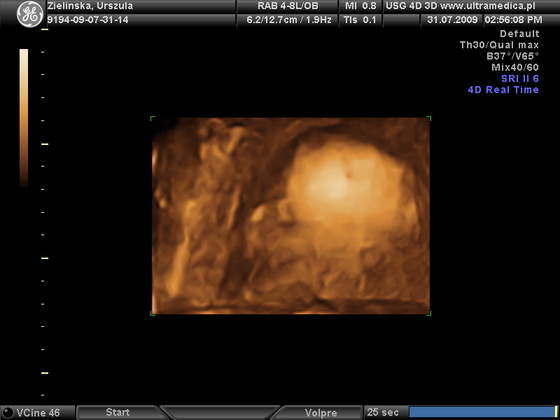Click the Mix40/60 render setting
Screen dimensions: 560x420
pyautogui.click(x=515, y=67)
